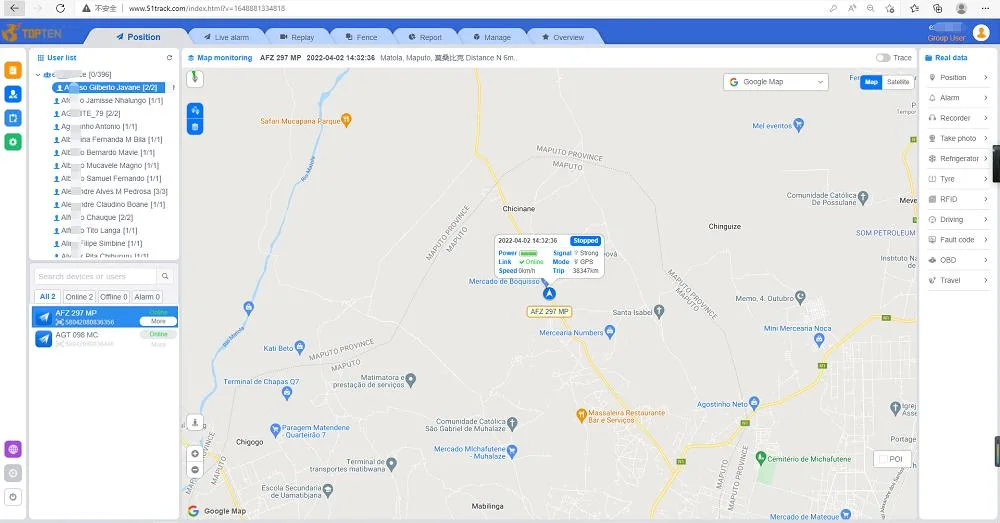Click the power logout icon in sidebar

pyautogui.click(x=13, y=497)
